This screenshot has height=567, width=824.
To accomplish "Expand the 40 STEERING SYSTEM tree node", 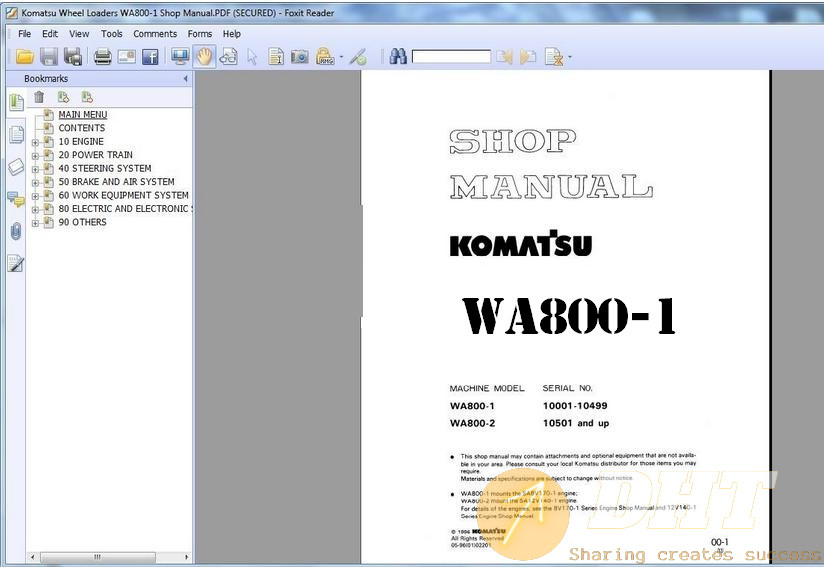I will tap(35, 169).
